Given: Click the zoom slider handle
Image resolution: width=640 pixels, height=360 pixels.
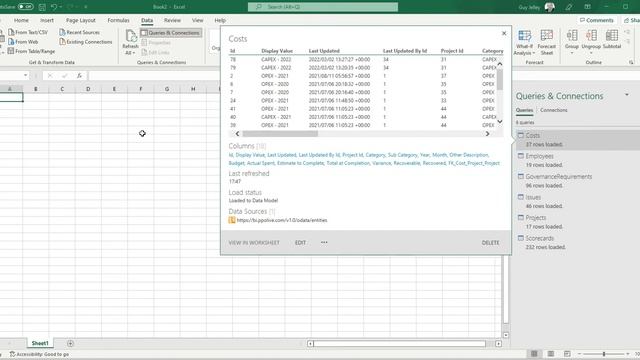Looking at the screenshot, I should click(604, 354).
